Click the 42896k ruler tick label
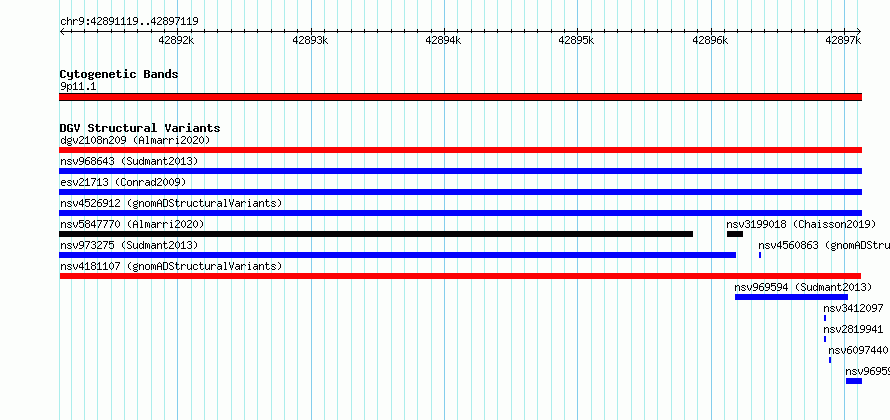The height and width of the screenshot is (420, 890). pyautogui.click(x=710, y=40)
